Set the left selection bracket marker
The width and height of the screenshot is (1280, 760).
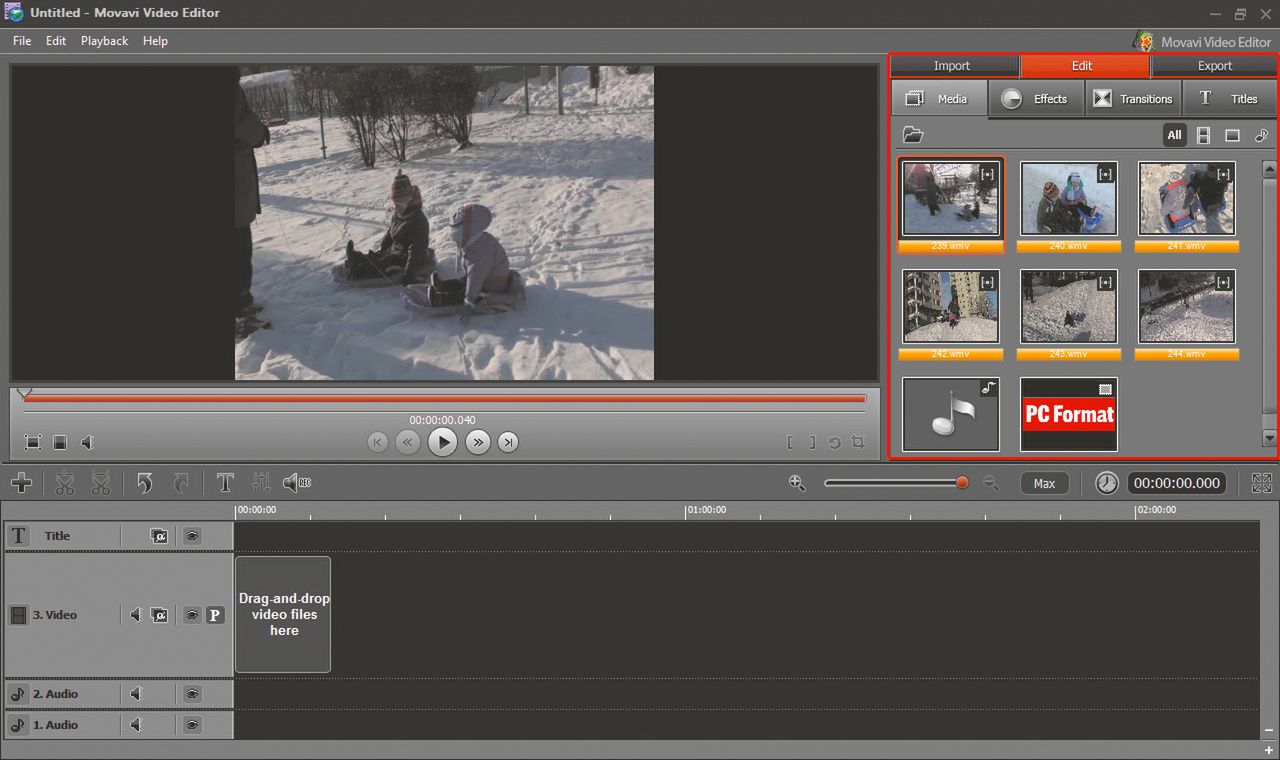pyautogui.click(x=790, y=442)
